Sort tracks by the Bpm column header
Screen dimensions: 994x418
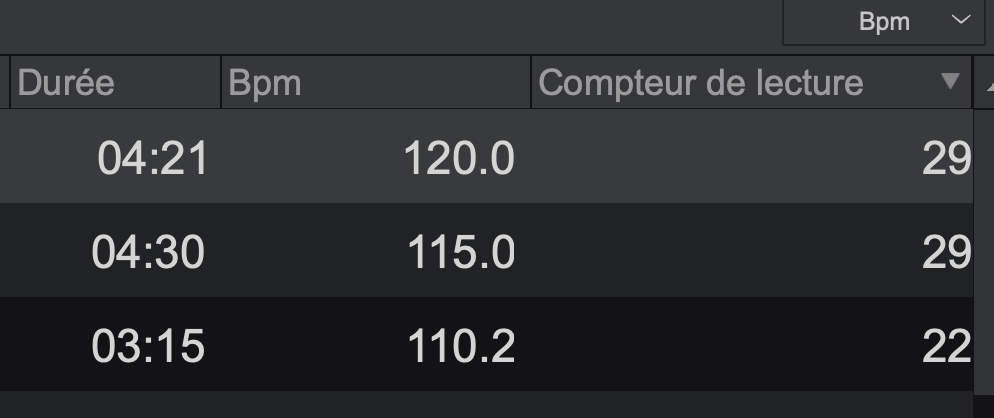(x=265, y=83)
